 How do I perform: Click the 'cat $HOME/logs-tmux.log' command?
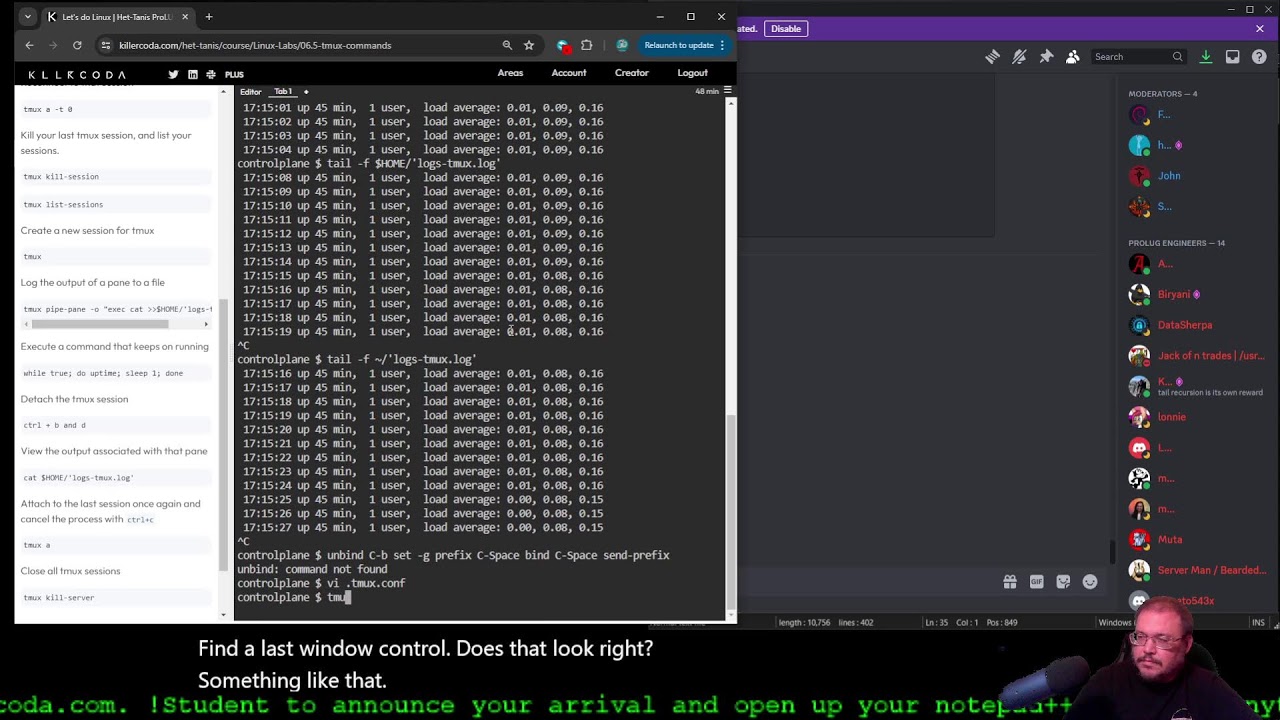(116, 477)
